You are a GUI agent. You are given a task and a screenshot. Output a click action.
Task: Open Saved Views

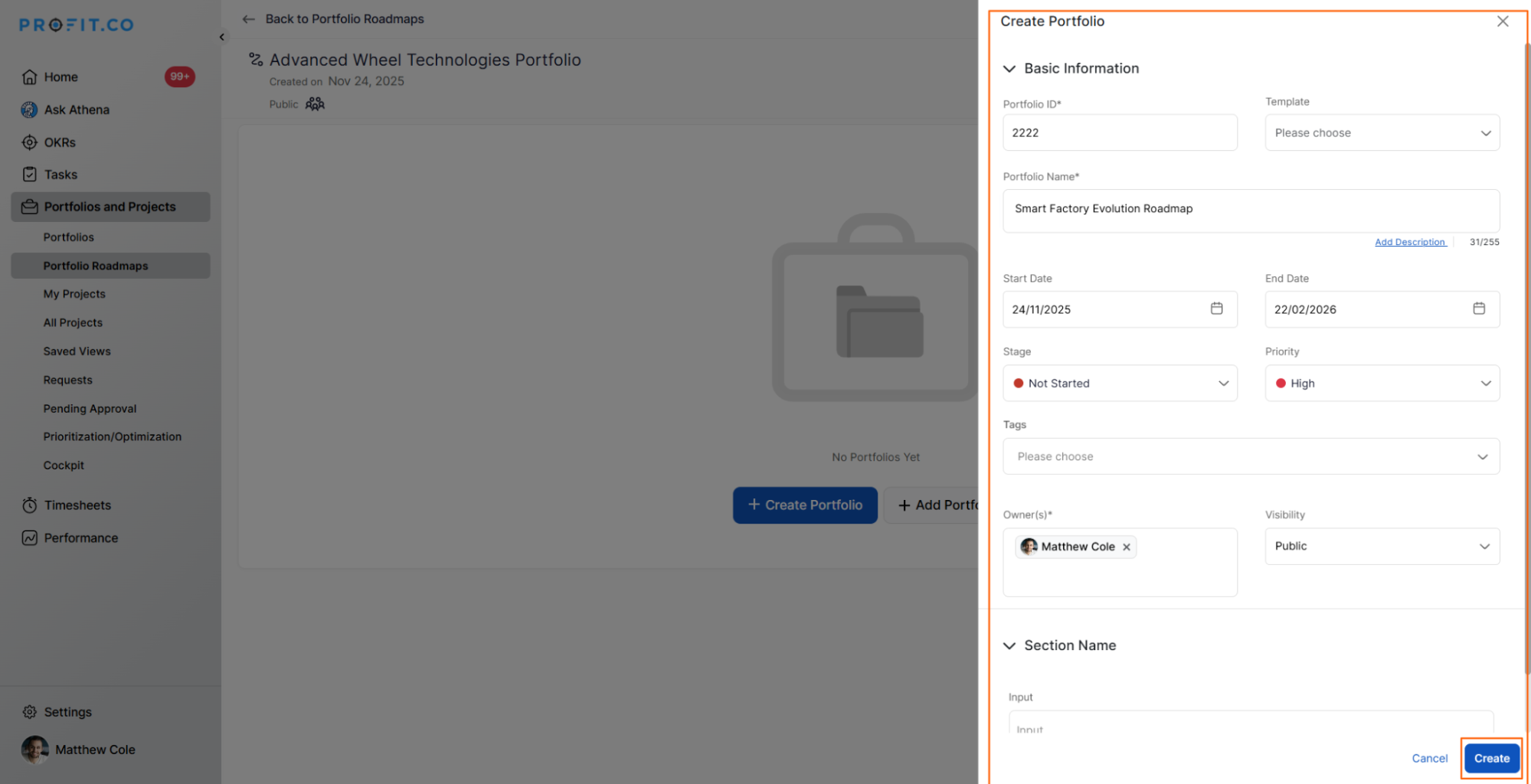pos(77,351)
